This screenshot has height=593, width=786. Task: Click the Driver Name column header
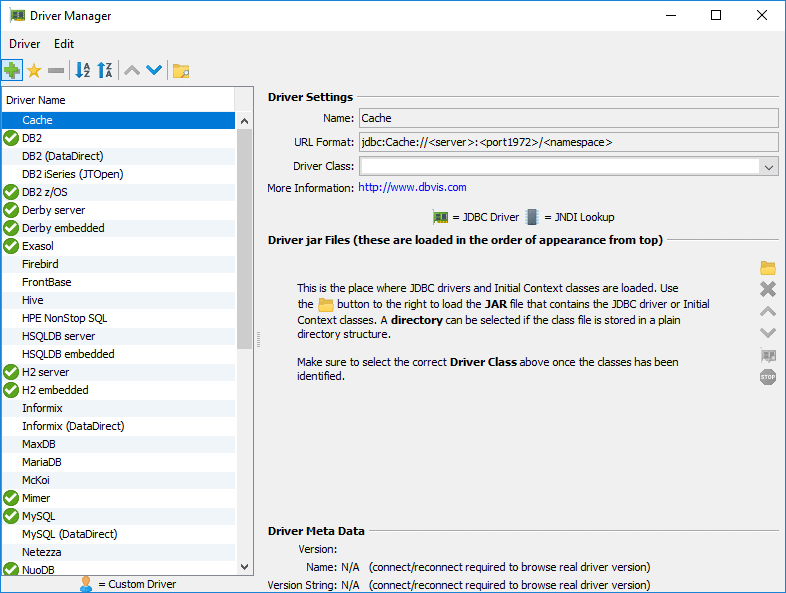coord(118,100)
